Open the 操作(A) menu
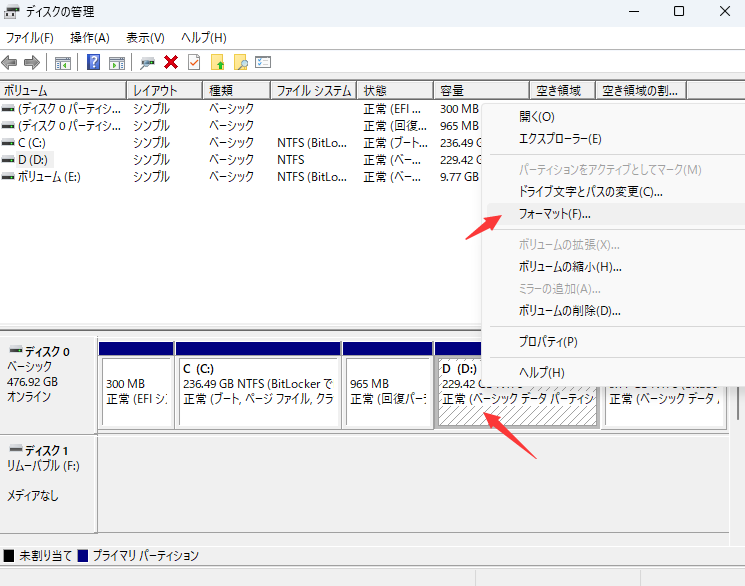 coord(90,37)
